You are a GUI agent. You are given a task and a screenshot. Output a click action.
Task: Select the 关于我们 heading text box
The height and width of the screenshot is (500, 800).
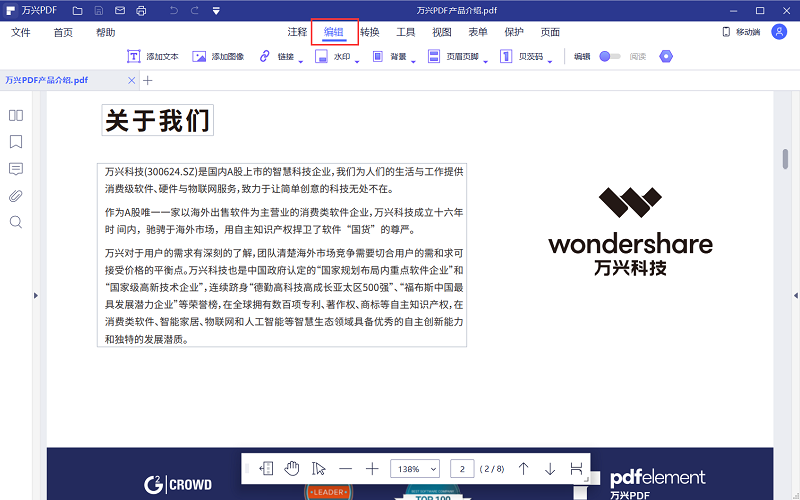tap(158, 120)
